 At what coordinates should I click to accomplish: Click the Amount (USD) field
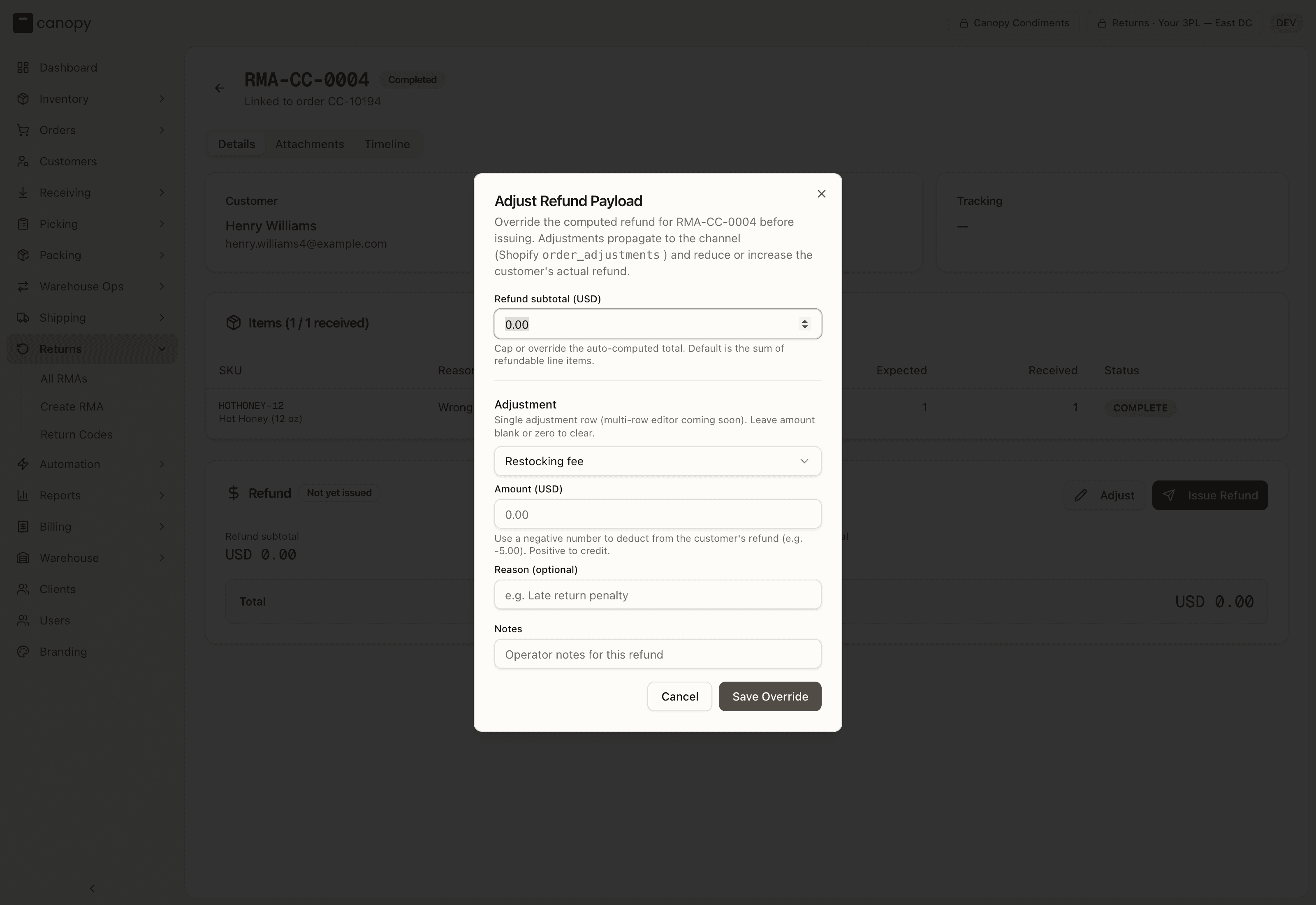pos(658,514)
